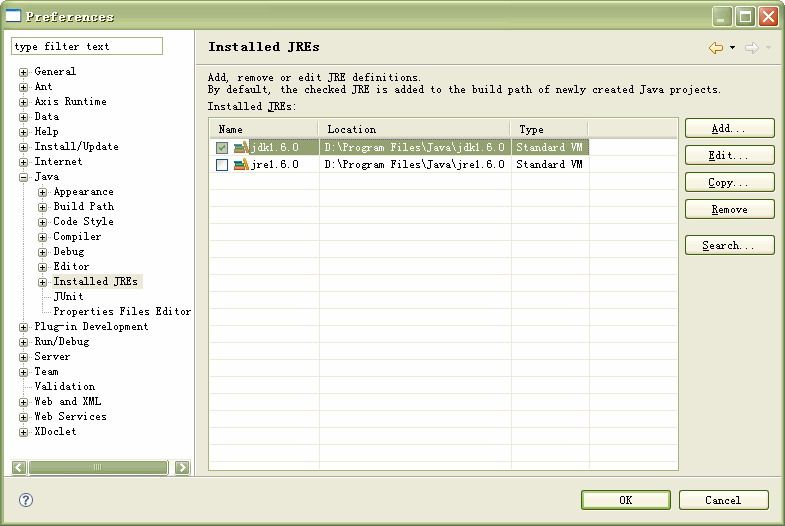Expand the Web and XML node
The image size is (785, 526).
24,402
